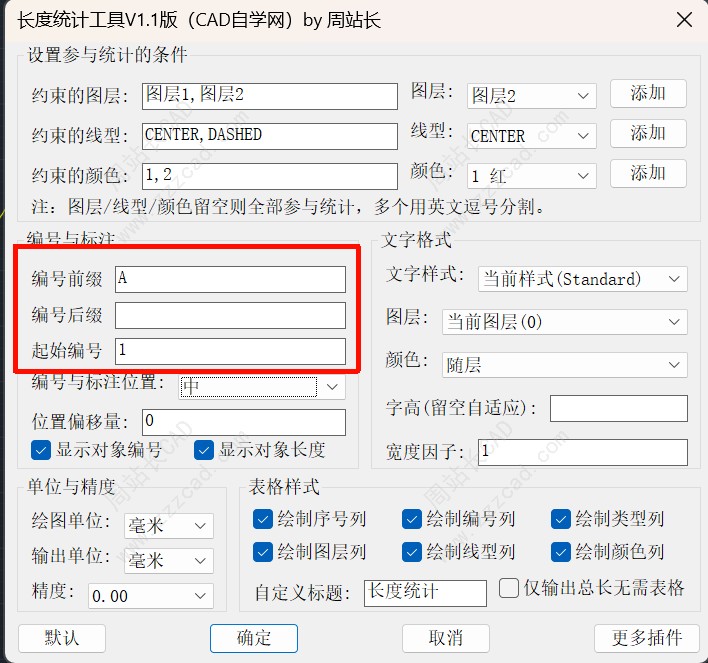Click the 取消 button

446,638
